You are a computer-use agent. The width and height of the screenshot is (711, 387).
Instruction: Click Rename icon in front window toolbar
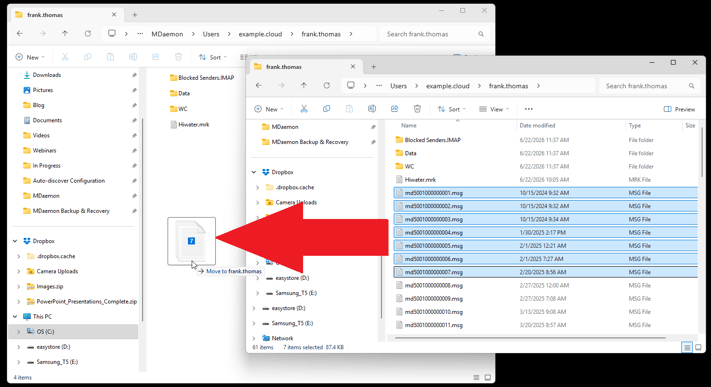coord(372,109)
